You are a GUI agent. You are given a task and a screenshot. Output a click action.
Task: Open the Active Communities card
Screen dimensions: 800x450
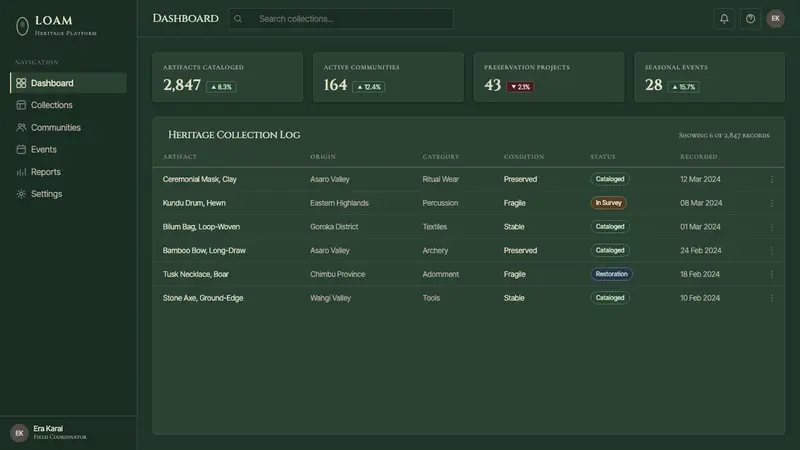pyautogui.click(x=388, y=77)
